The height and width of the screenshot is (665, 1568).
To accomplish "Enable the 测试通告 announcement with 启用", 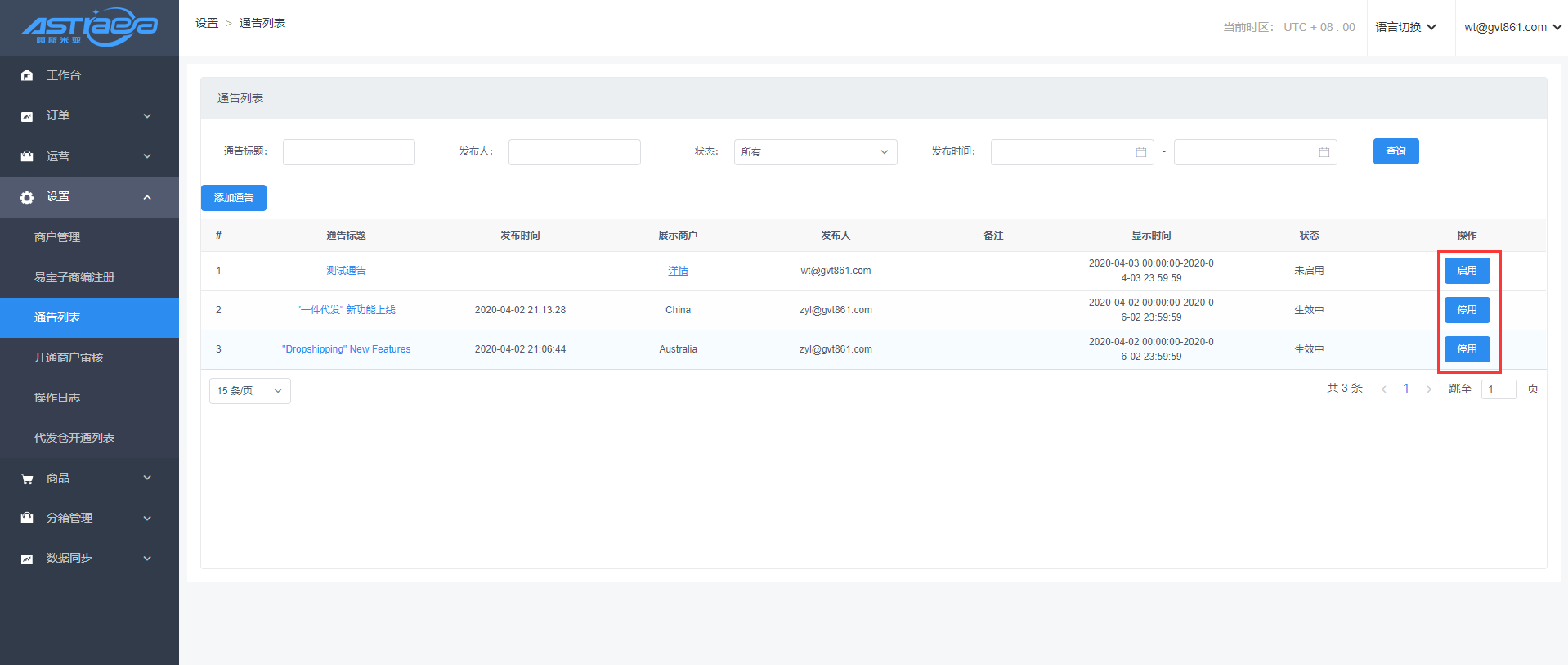I will click(x=1467, y=271).
